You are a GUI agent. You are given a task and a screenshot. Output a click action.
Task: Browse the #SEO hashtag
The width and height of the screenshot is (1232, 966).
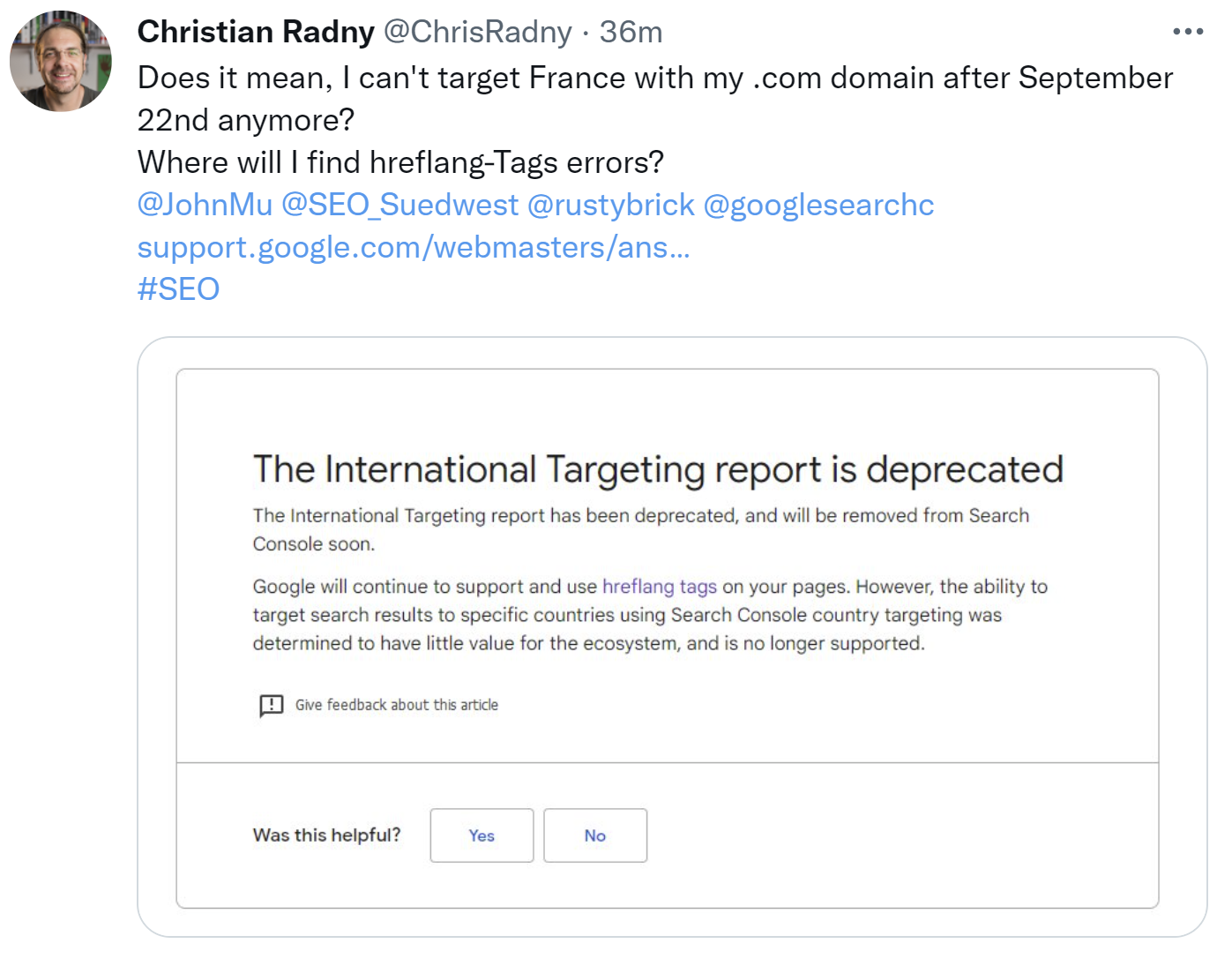pyautogui.click(x=177, y=288)
